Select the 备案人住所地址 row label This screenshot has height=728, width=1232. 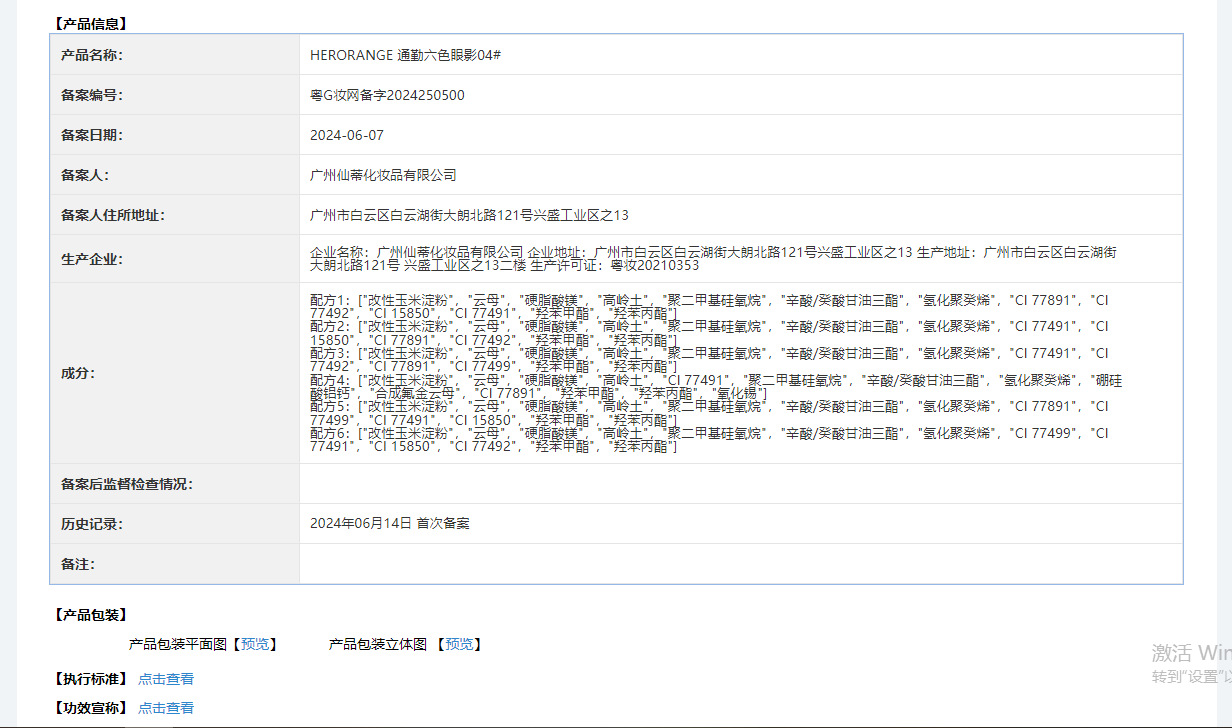click(113, 215)
